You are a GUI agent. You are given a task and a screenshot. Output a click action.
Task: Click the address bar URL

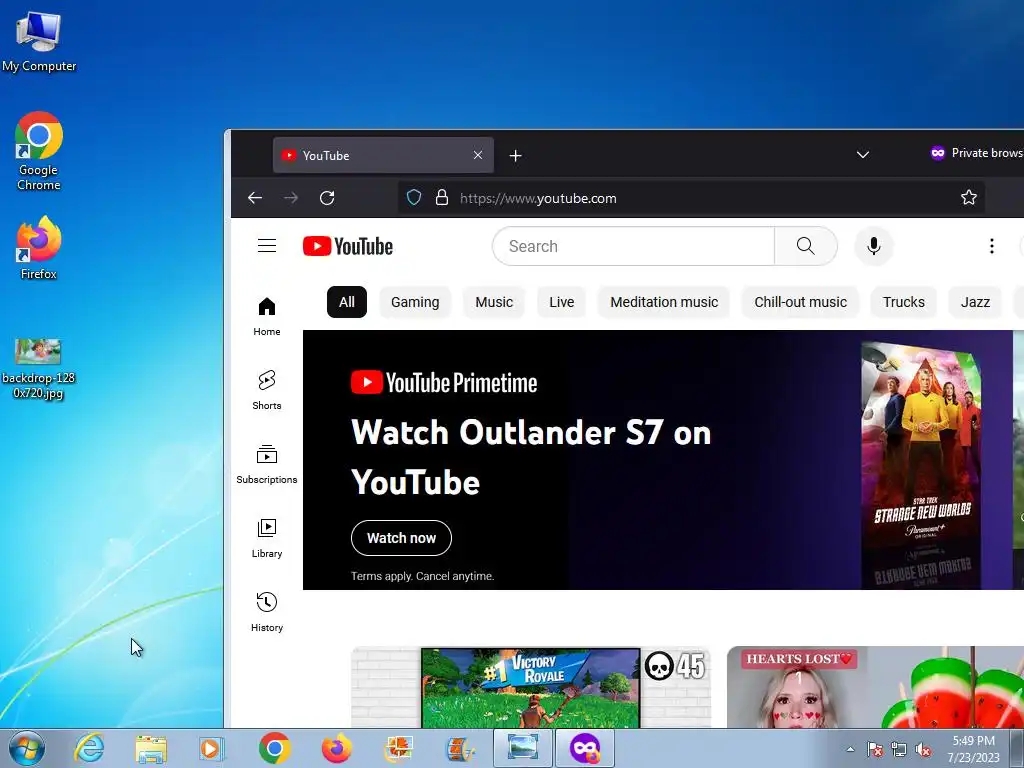[538, 199]
